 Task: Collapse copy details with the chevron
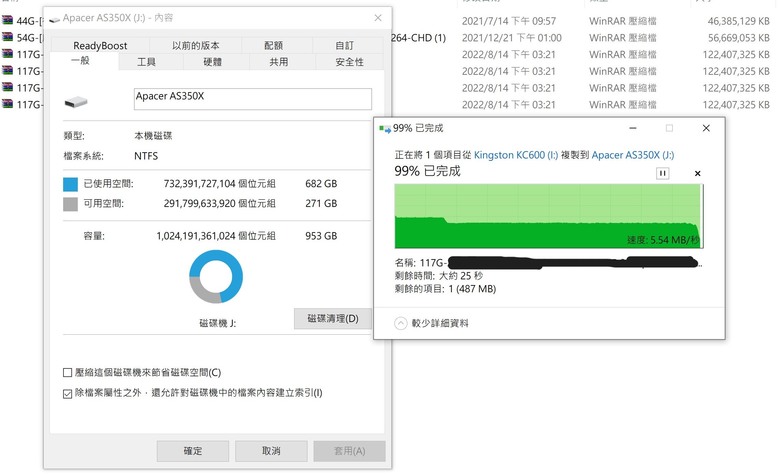(x=400, y=323)
